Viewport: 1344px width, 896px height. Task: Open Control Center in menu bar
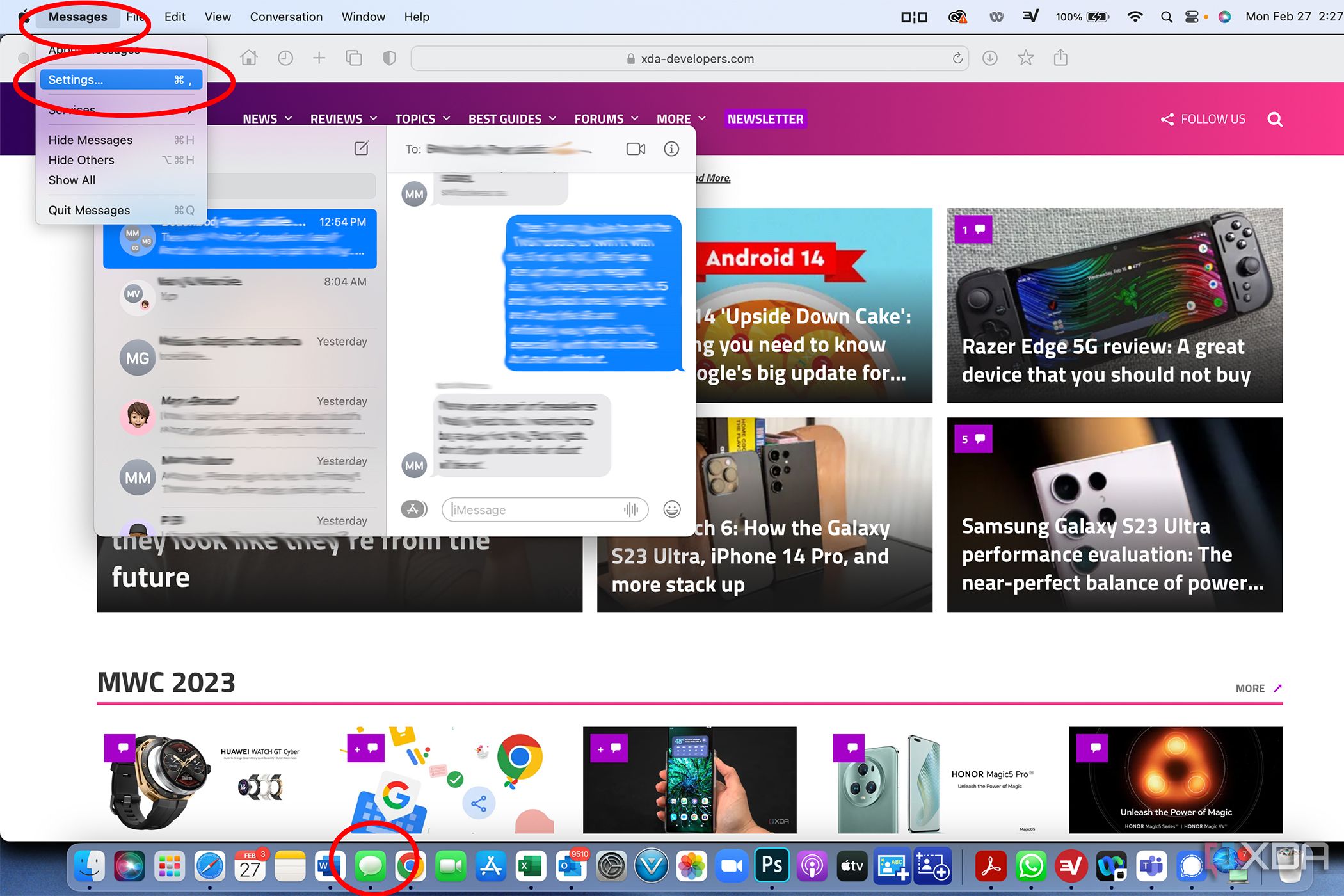click(1192, 17)
